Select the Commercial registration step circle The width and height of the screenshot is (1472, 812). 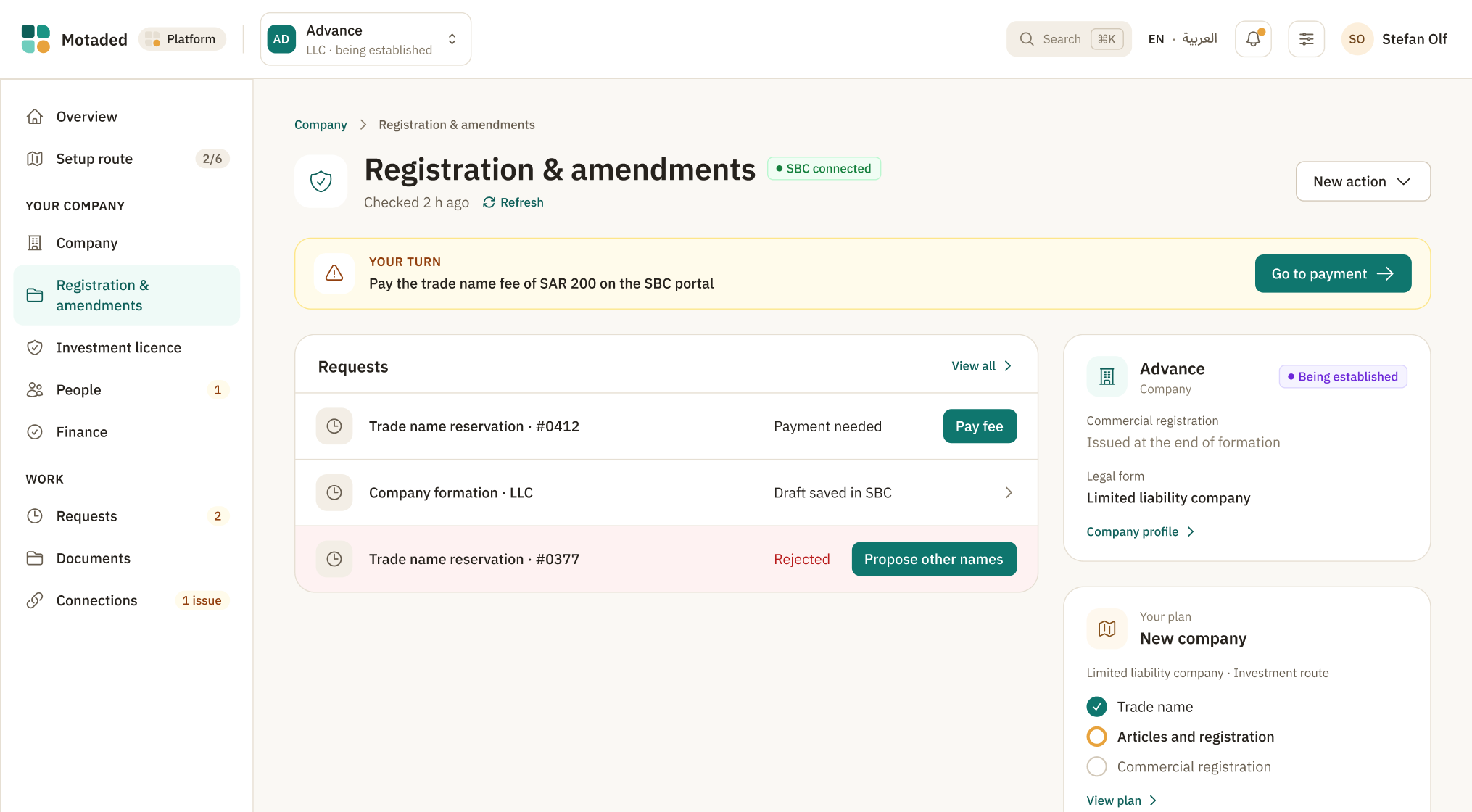point(1096,766)
